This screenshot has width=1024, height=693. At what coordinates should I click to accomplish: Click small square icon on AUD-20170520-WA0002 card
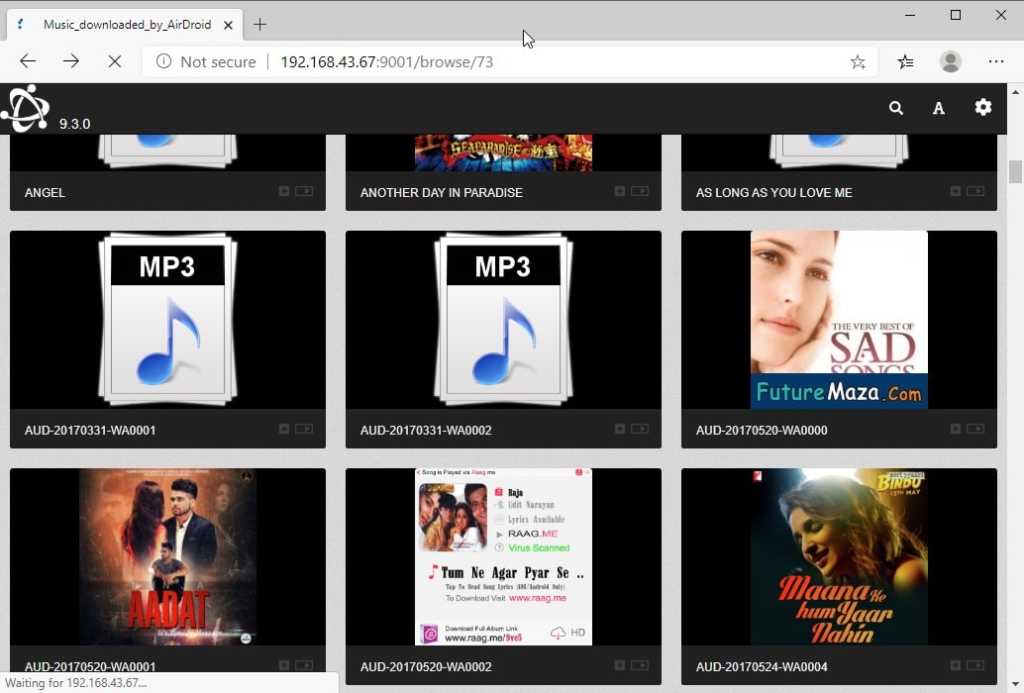[620, 666]
